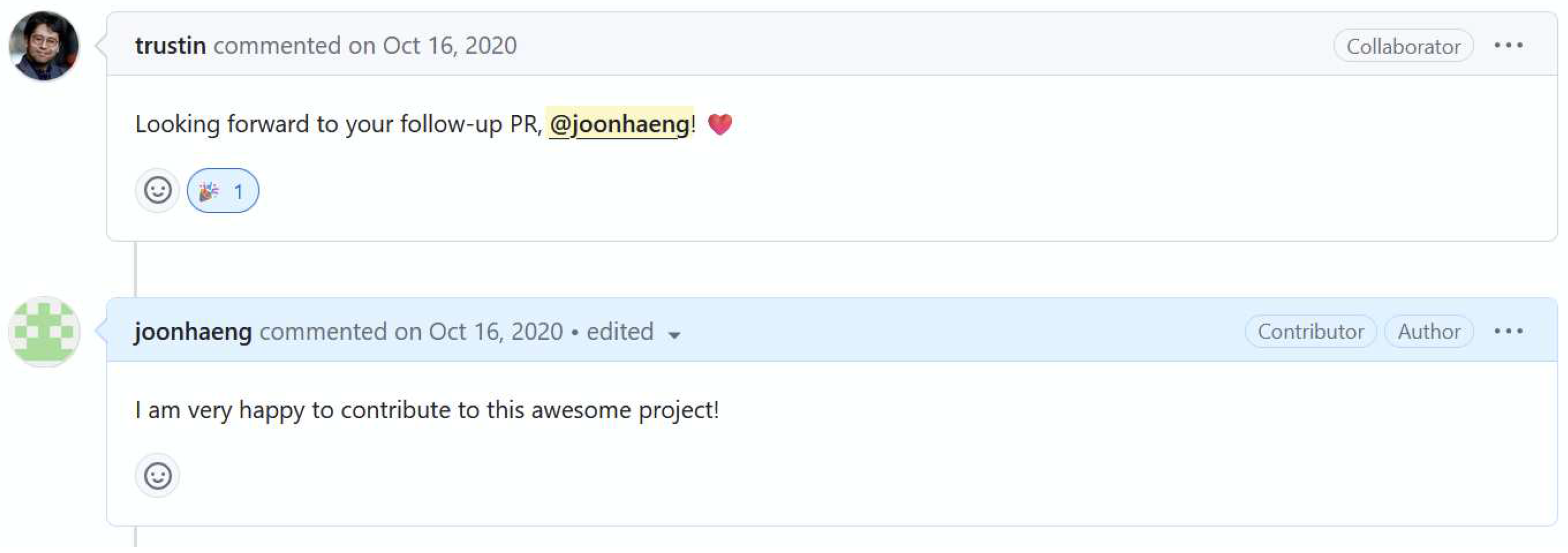Click the Contributor badge

1311,331
